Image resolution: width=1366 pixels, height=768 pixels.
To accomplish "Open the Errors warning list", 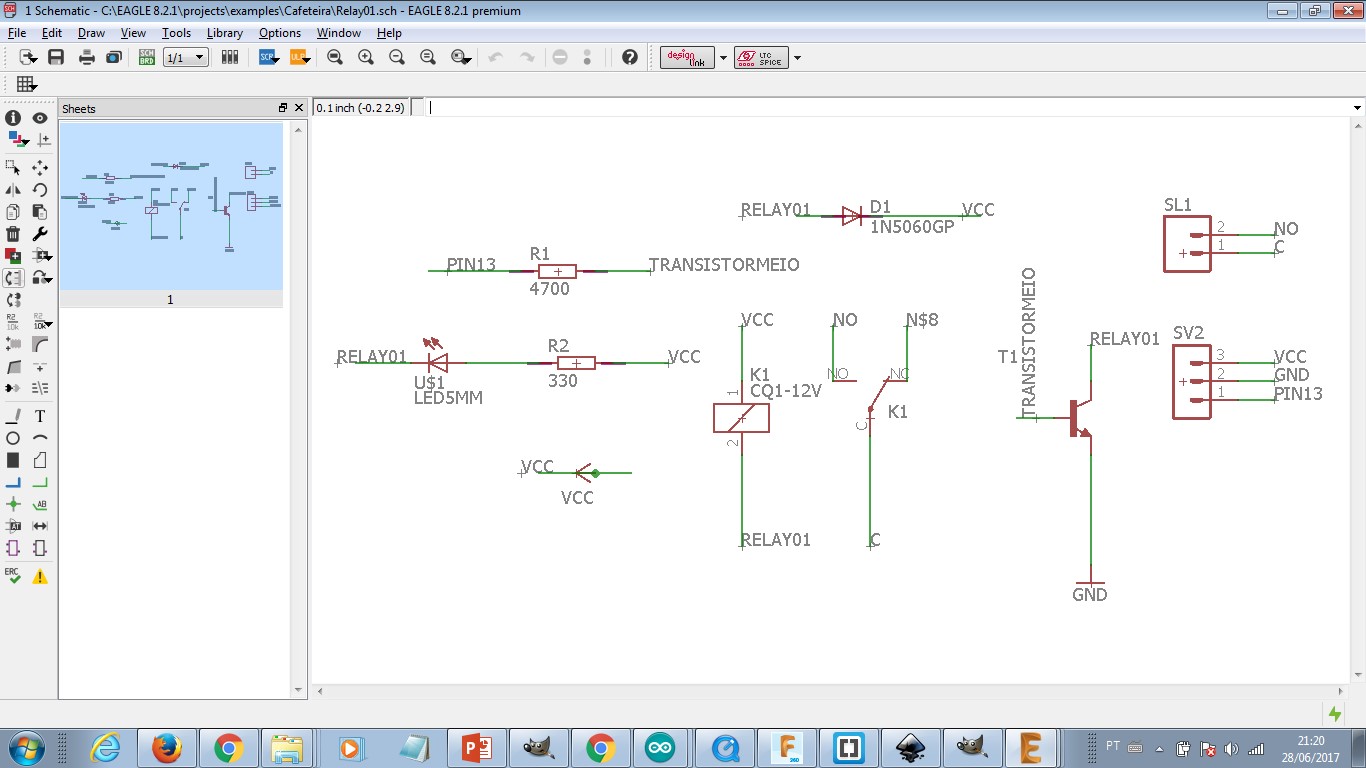I will [x=40, y=576].
